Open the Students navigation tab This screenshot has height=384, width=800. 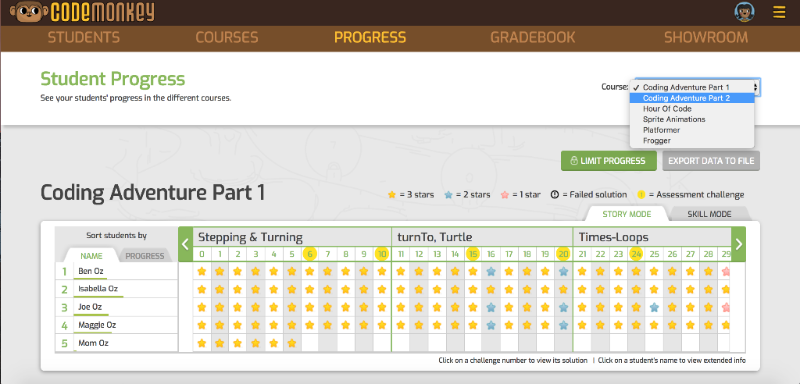tap(84, 38)
